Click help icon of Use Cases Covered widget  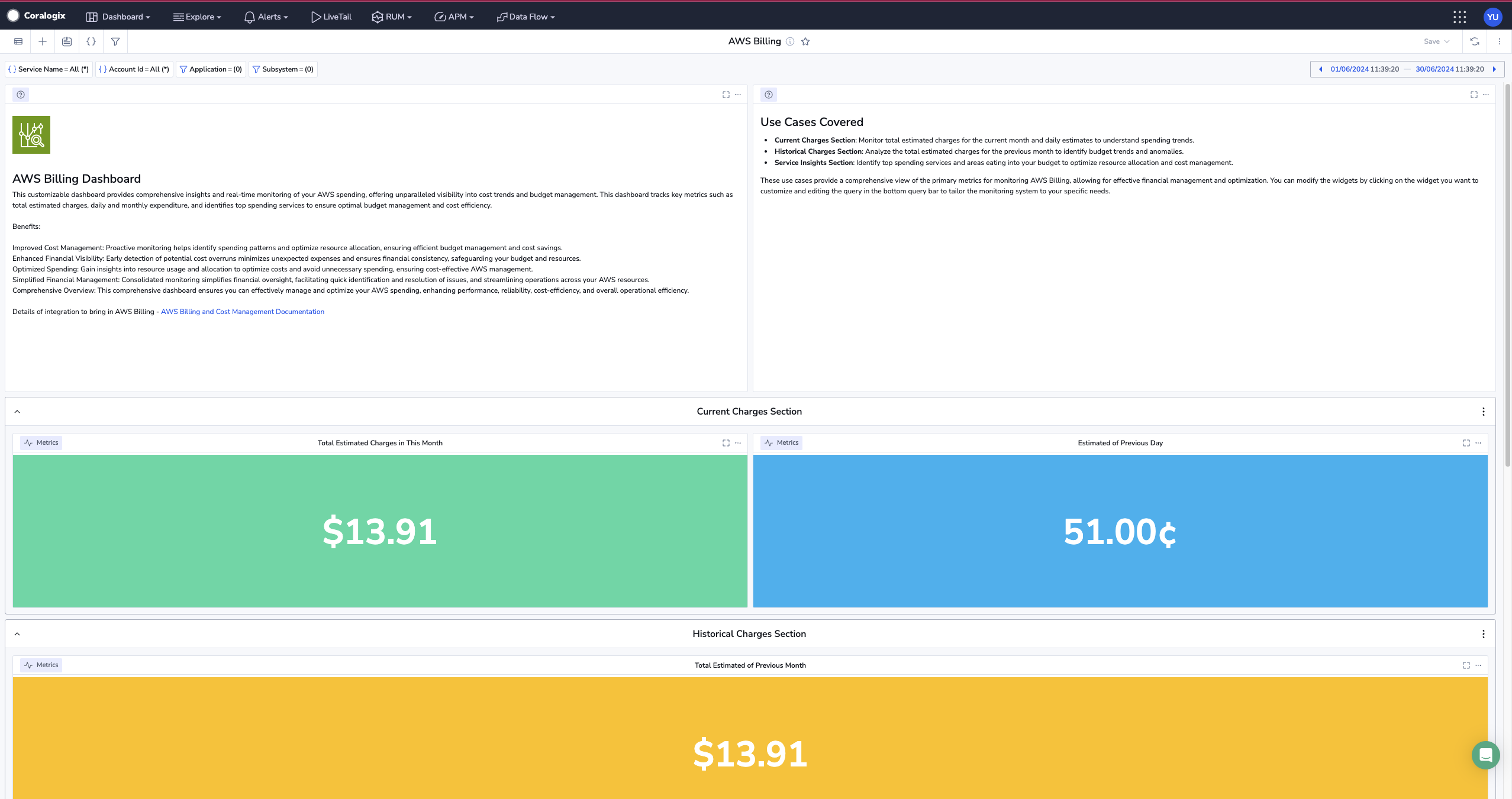pos(769,95)
